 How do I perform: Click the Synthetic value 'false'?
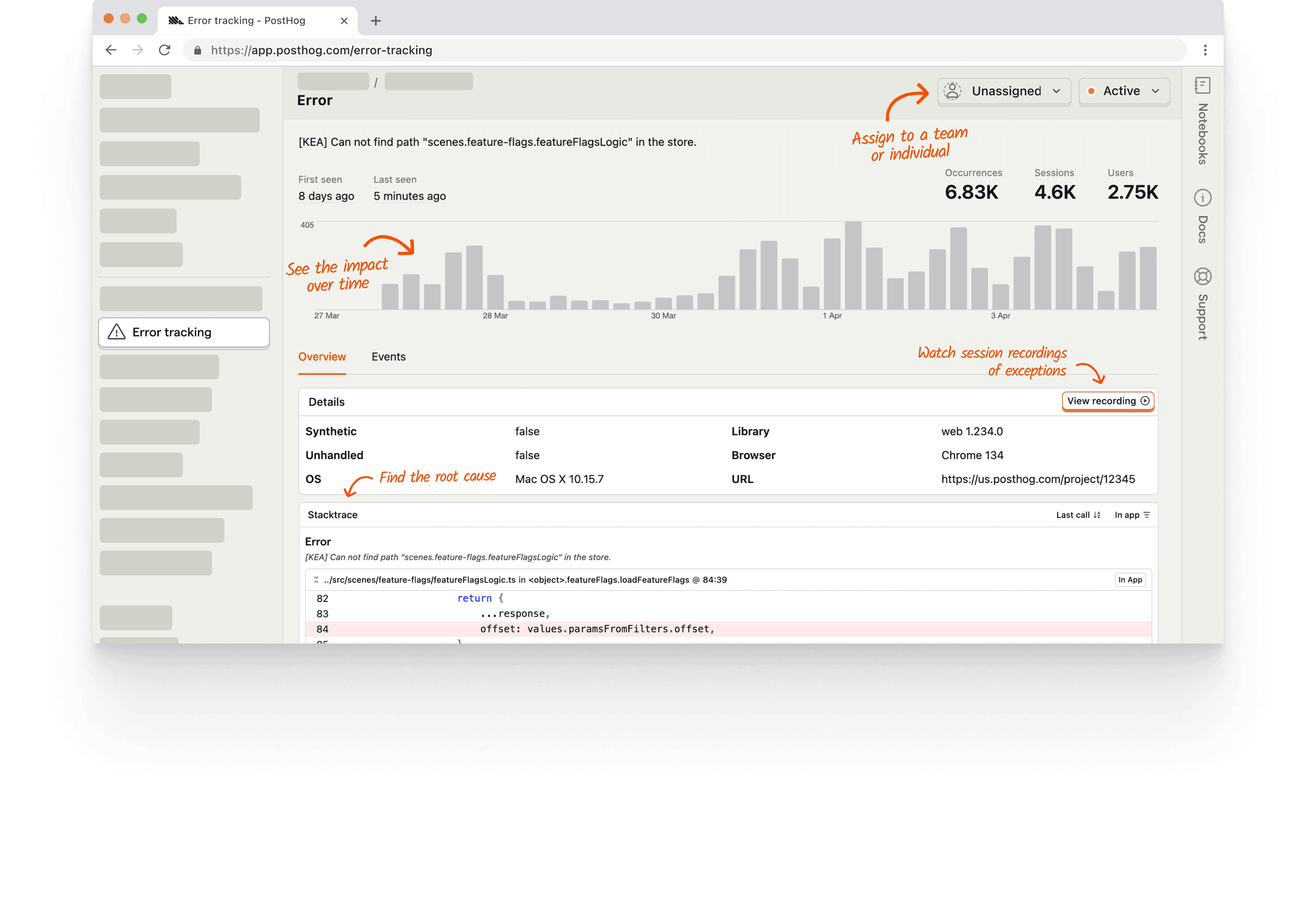coord(527,432)
